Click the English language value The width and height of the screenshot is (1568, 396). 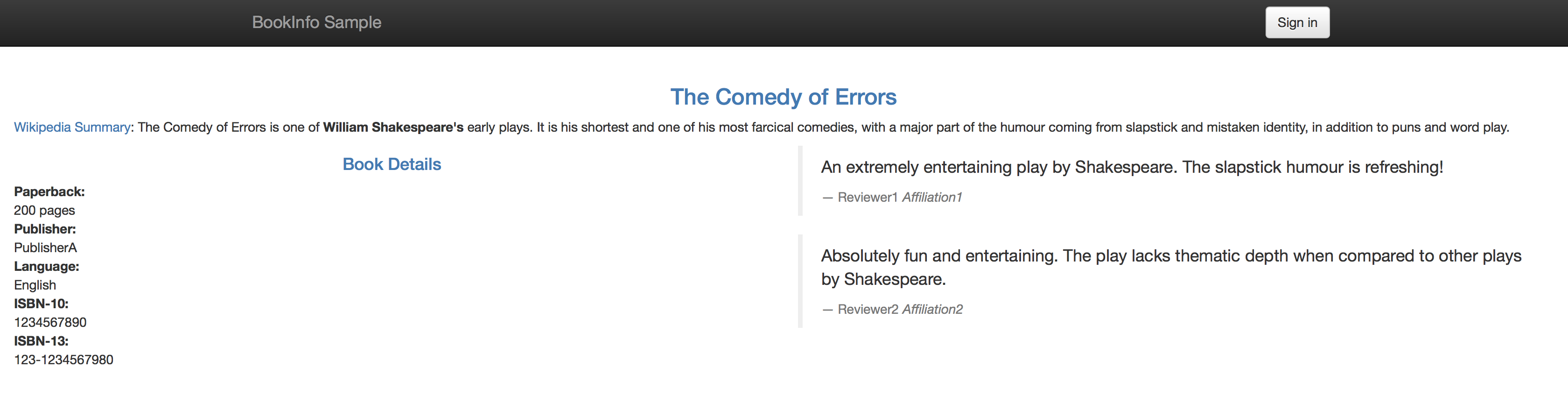pos(35,285)
